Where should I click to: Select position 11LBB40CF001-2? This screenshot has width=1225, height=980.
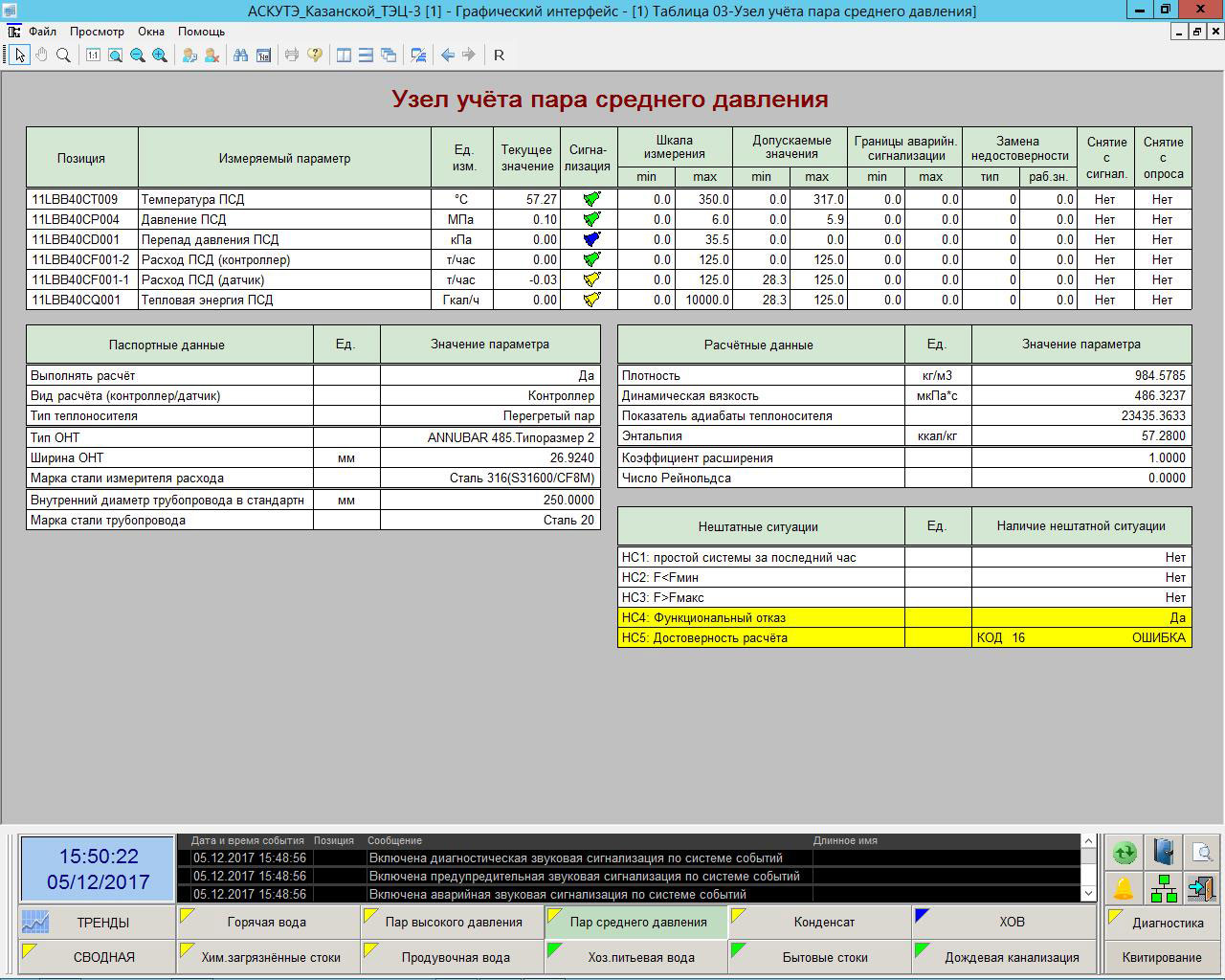tap(80, 259)
